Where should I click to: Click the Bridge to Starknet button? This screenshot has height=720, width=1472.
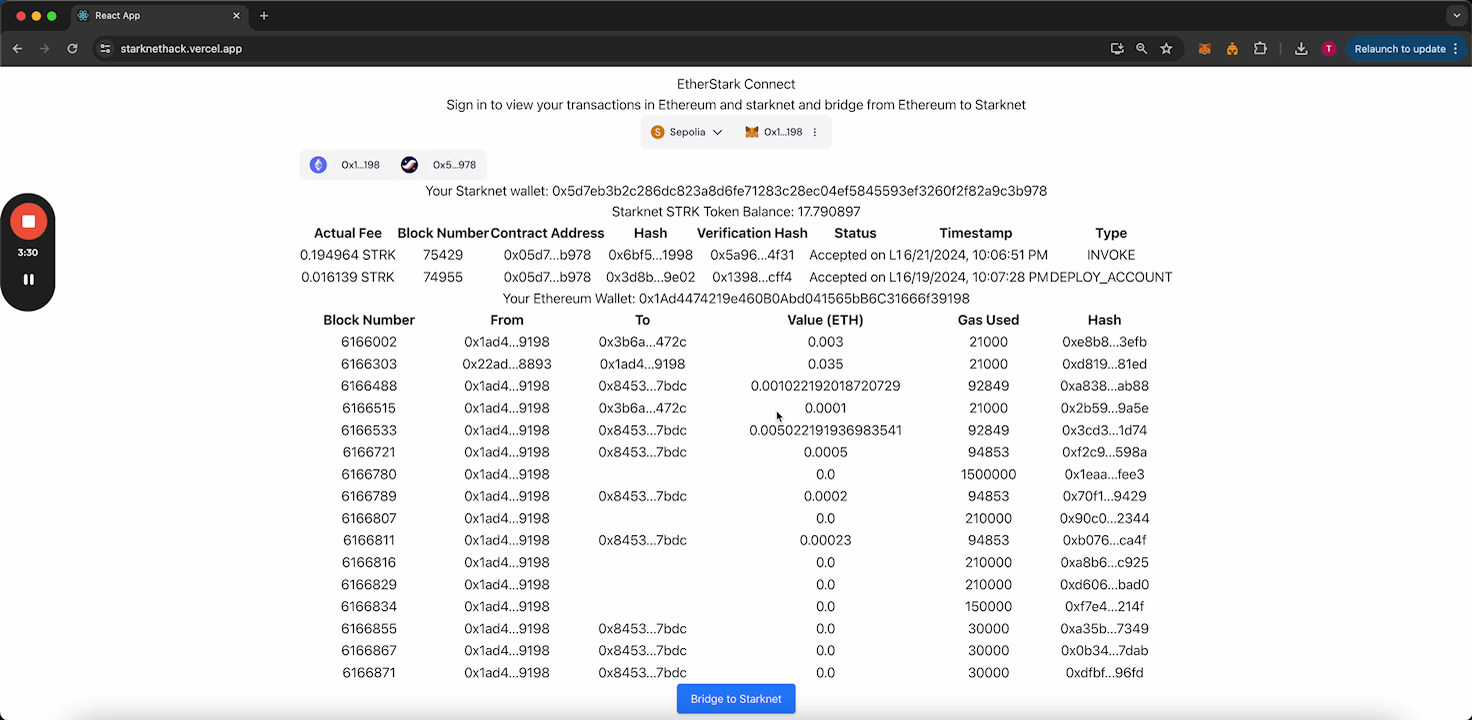(x=736, y=699)
